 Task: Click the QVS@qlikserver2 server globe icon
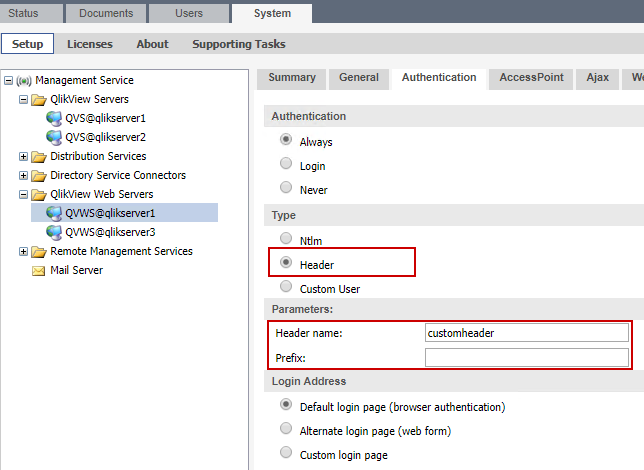(x=54, y=137)
